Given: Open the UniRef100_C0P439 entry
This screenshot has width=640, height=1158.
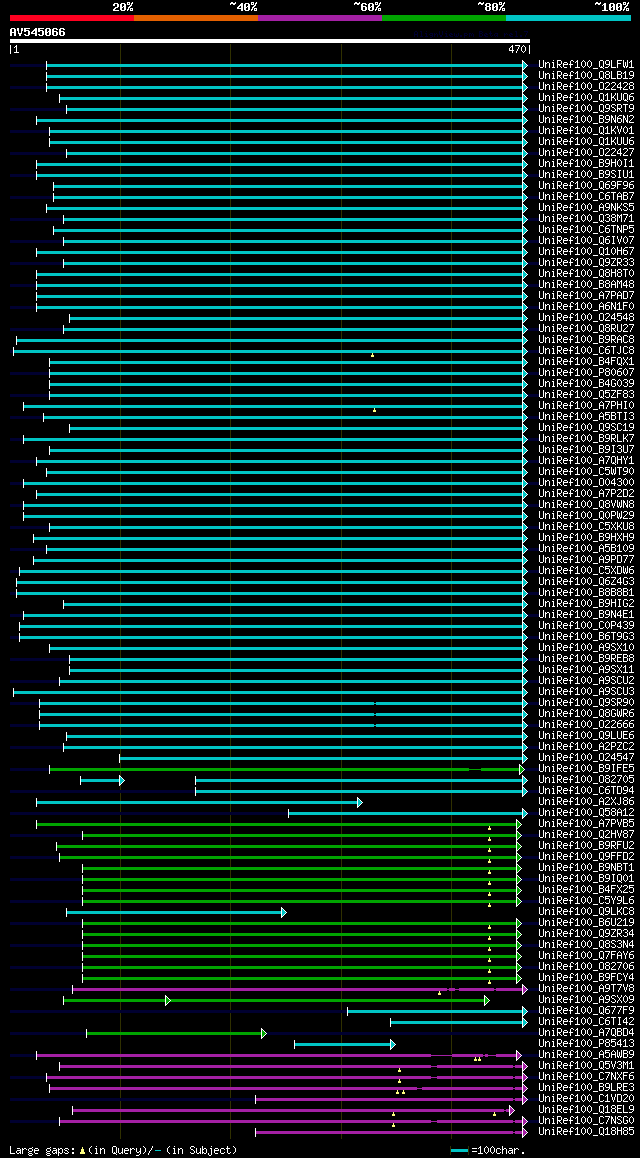Looking at the screenshot, I should click(x=586, y=625).
